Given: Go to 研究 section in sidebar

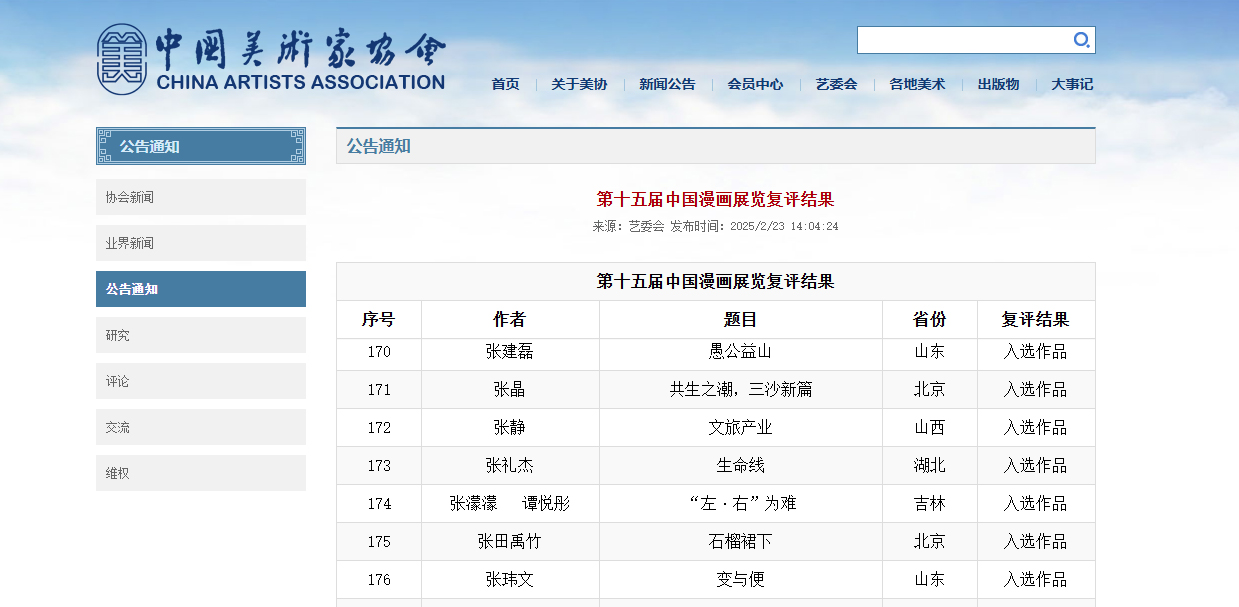Looking at the screenshot, I should click(x=200, y=335).
